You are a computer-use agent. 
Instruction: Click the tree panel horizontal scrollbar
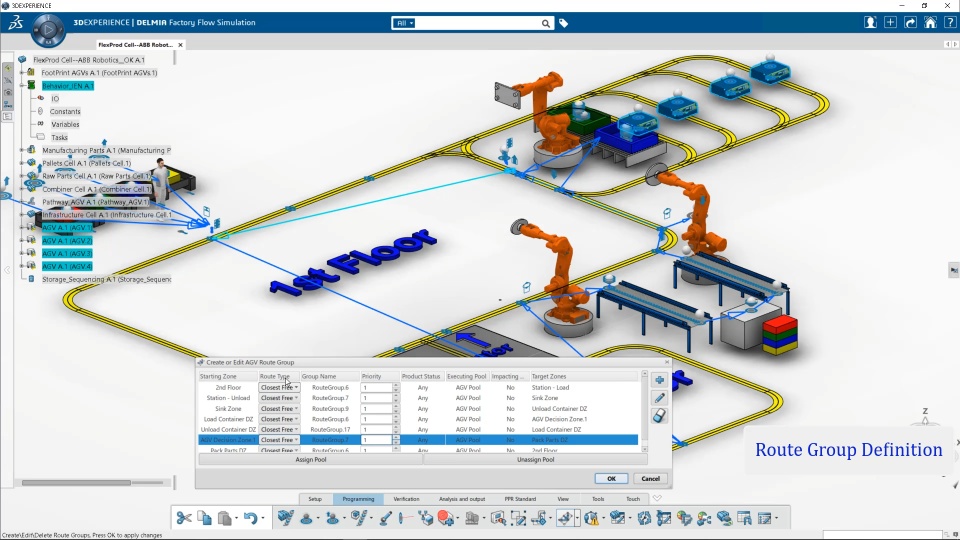click(77, 482)
